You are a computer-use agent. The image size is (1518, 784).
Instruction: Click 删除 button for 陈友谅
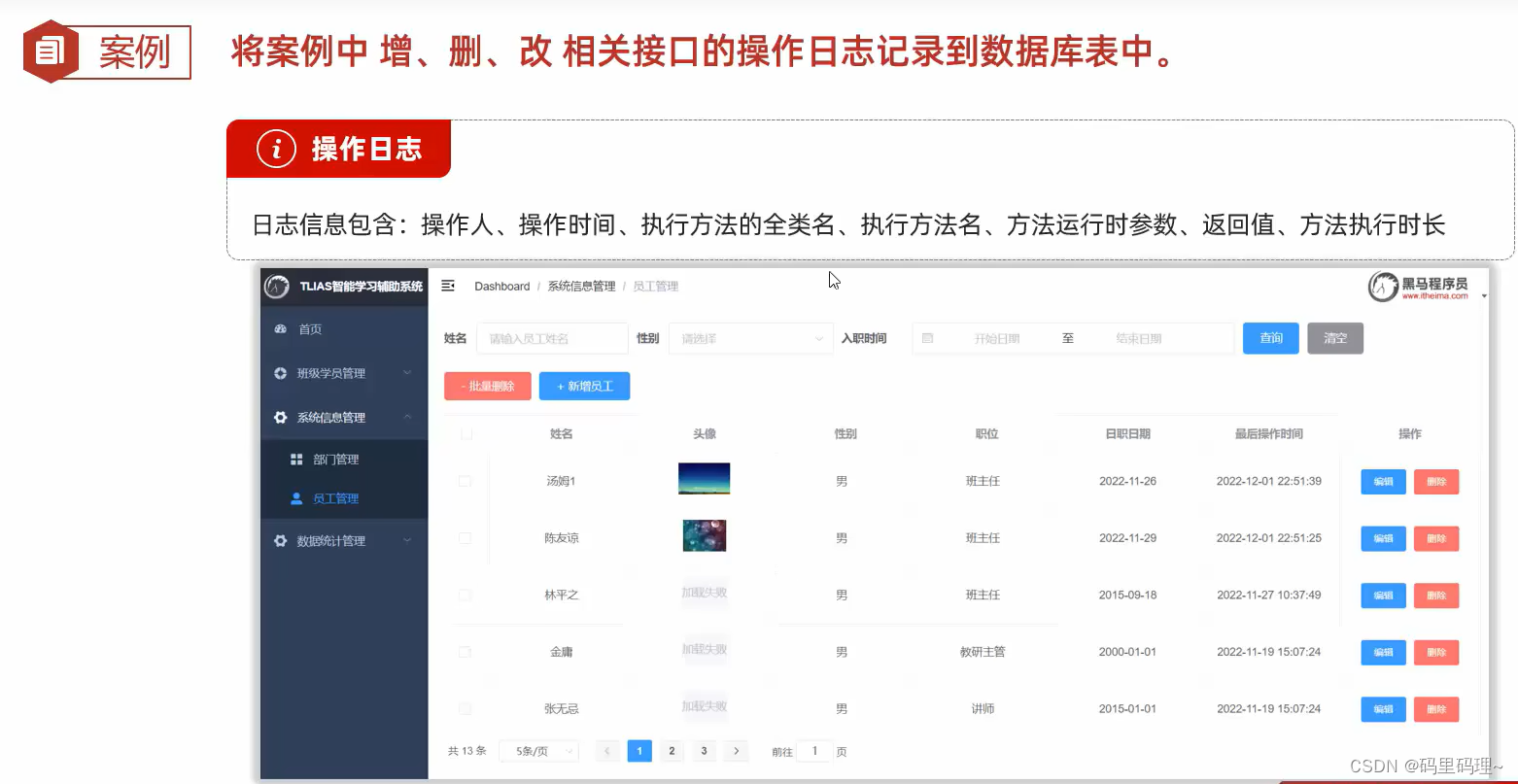click(x=1436, y=538)
